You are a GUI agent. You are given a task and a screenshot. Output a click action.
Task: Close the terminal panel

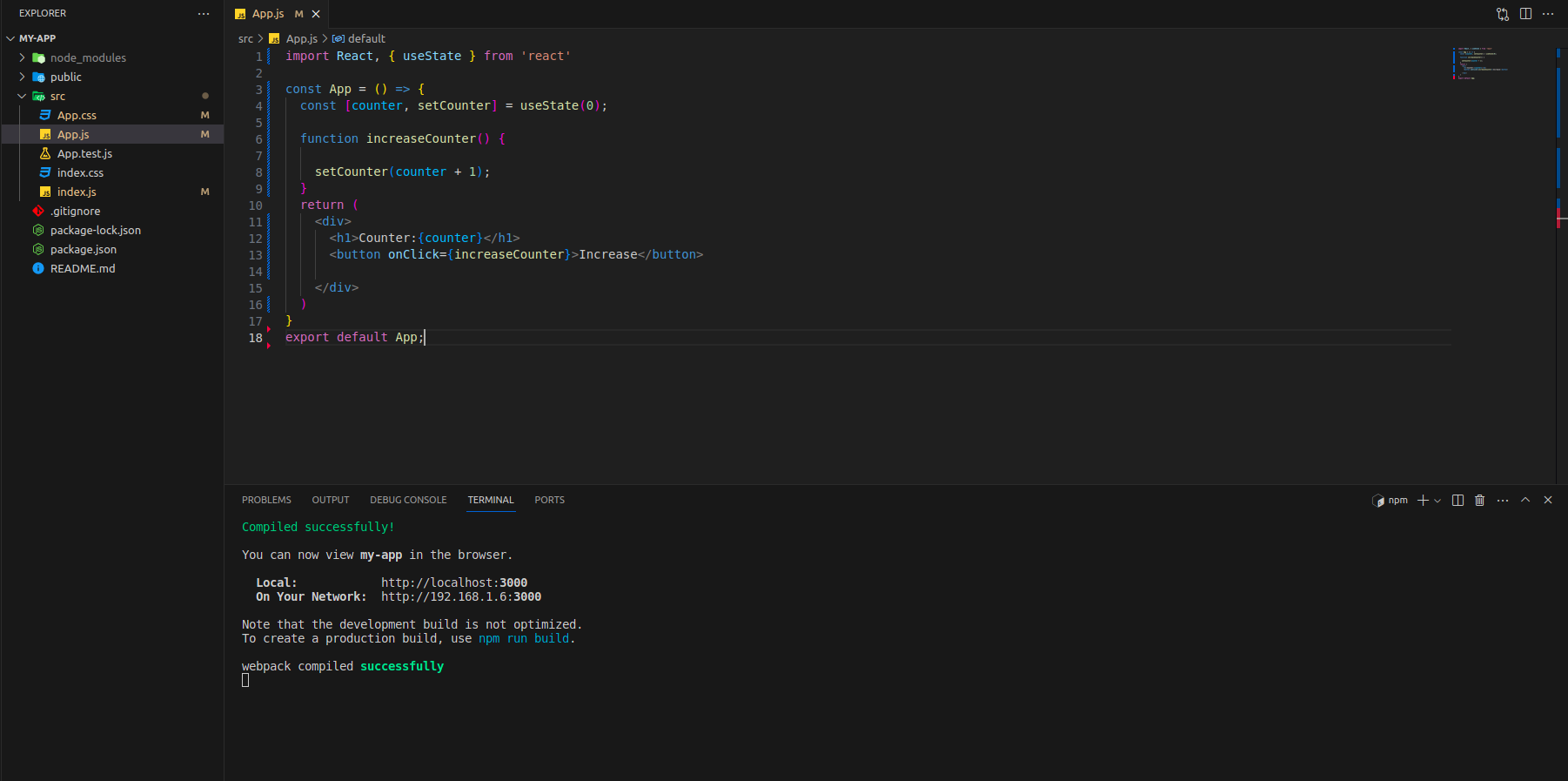1548,501
